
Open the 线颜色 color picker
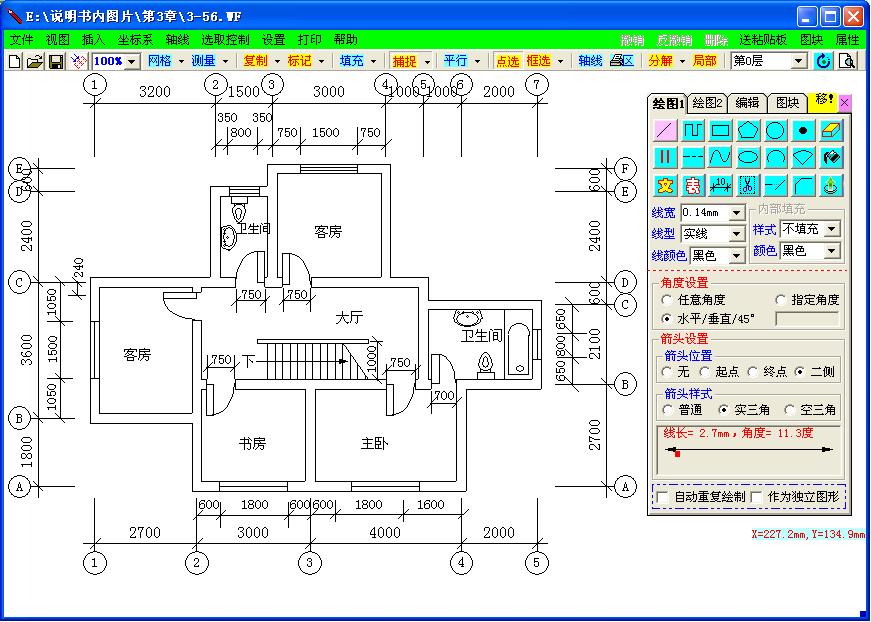[737, 253]
